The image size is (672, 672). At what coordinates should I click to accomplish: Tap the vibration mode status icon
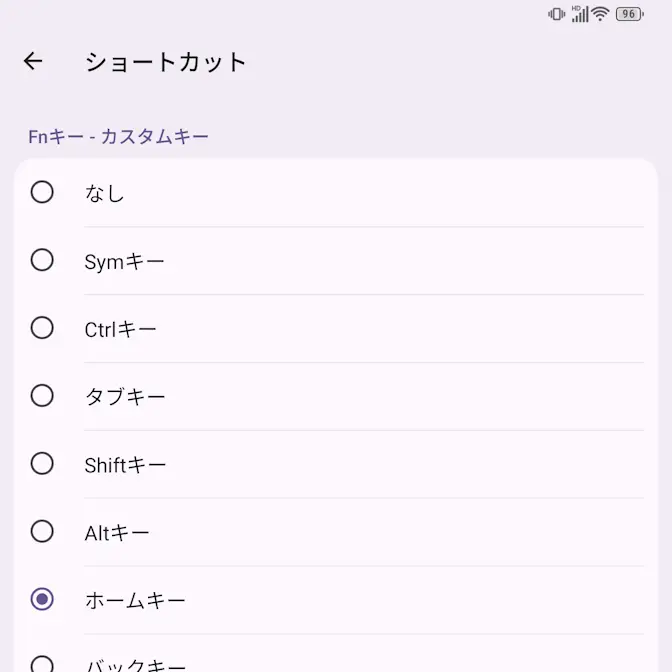click(x=557, y=14)
